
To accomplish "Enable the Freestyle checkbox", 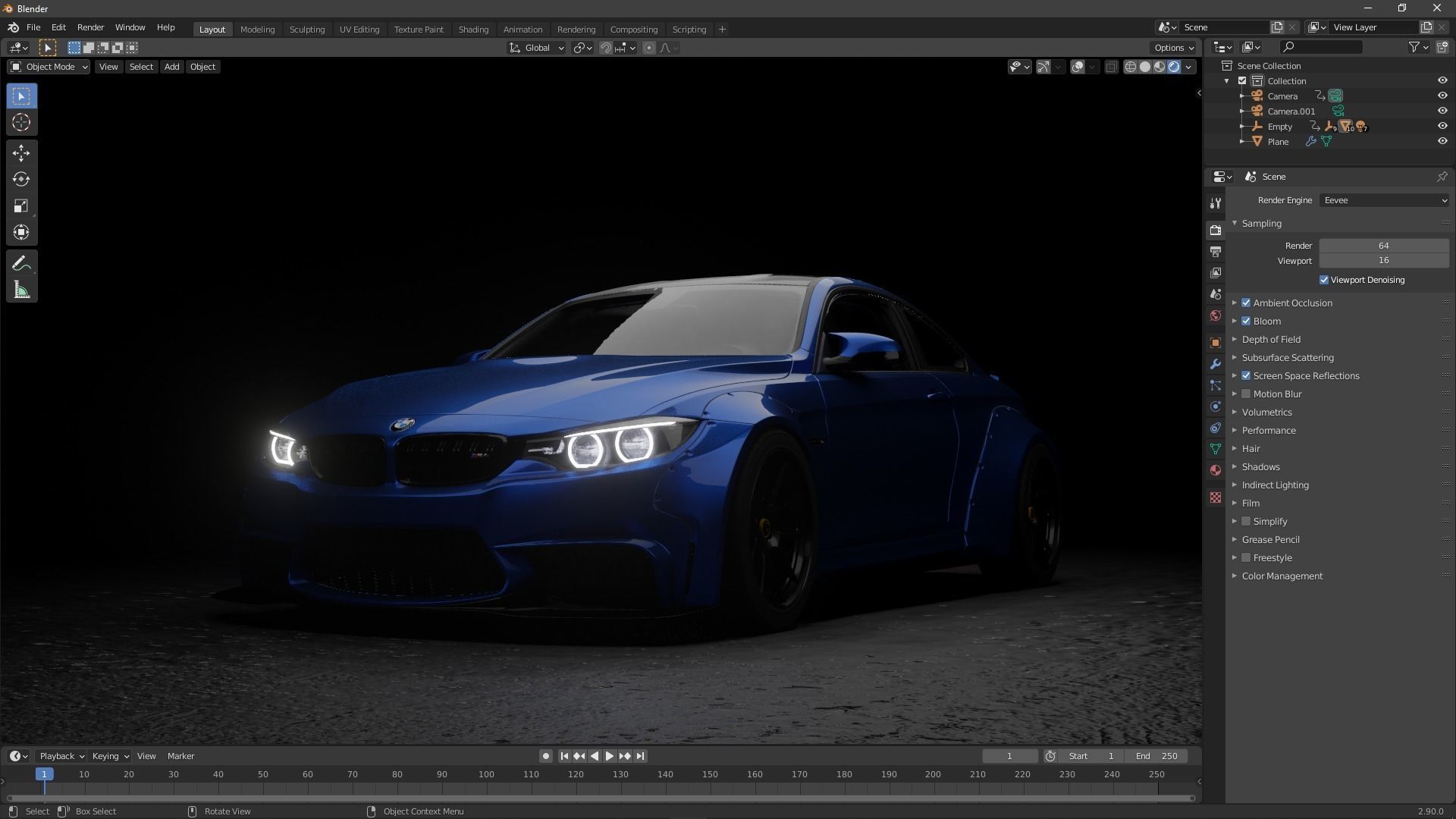I will pyautogui.click(x=1246, y=557).
